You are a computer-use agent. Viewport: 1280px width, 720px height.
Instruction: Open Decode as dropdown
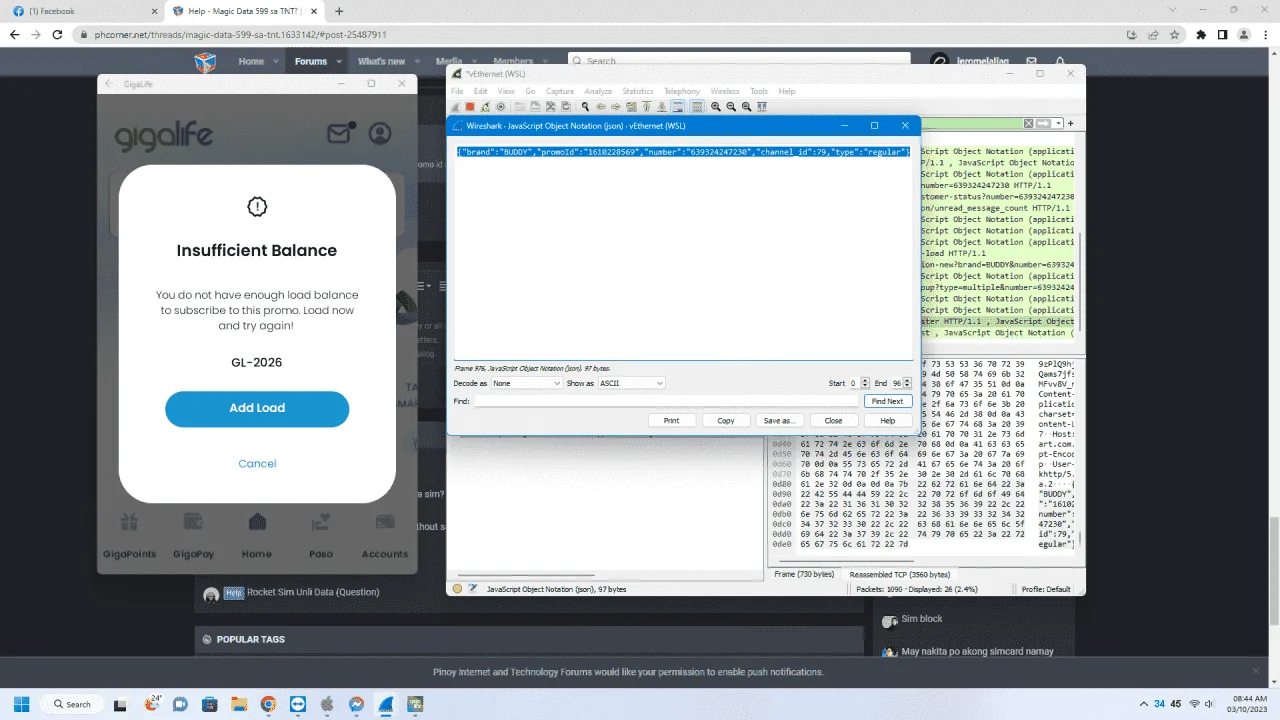[526, 383]
